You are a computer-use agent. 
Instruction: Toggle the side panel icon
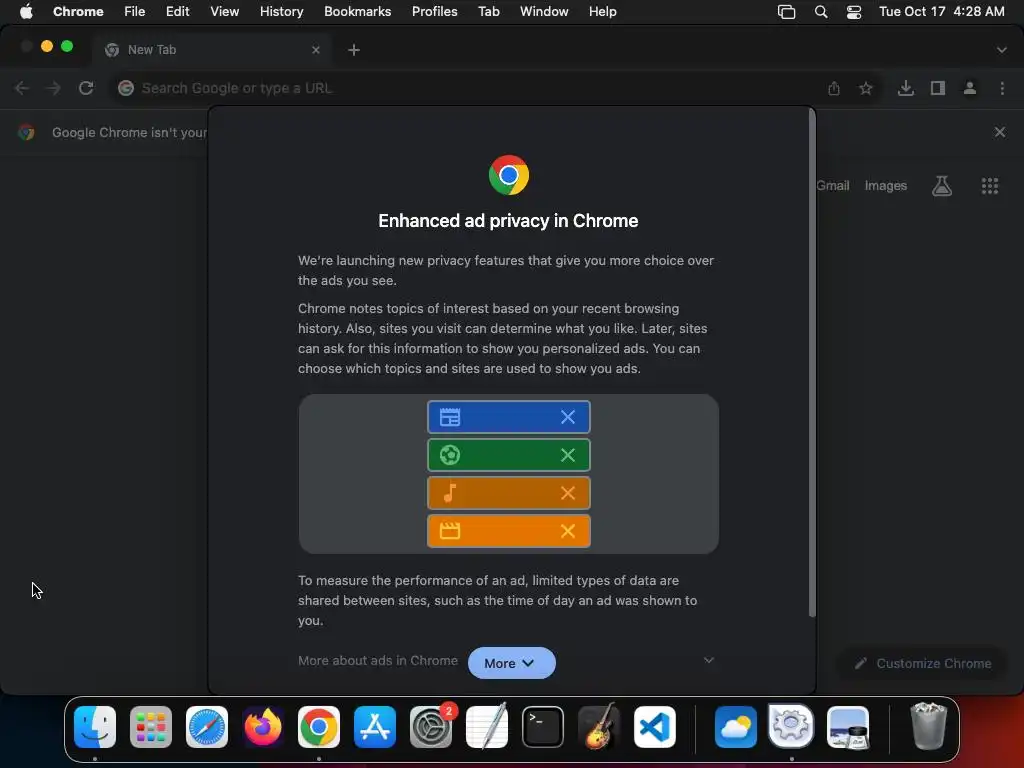pyautogui.click(x=938, y=88)
